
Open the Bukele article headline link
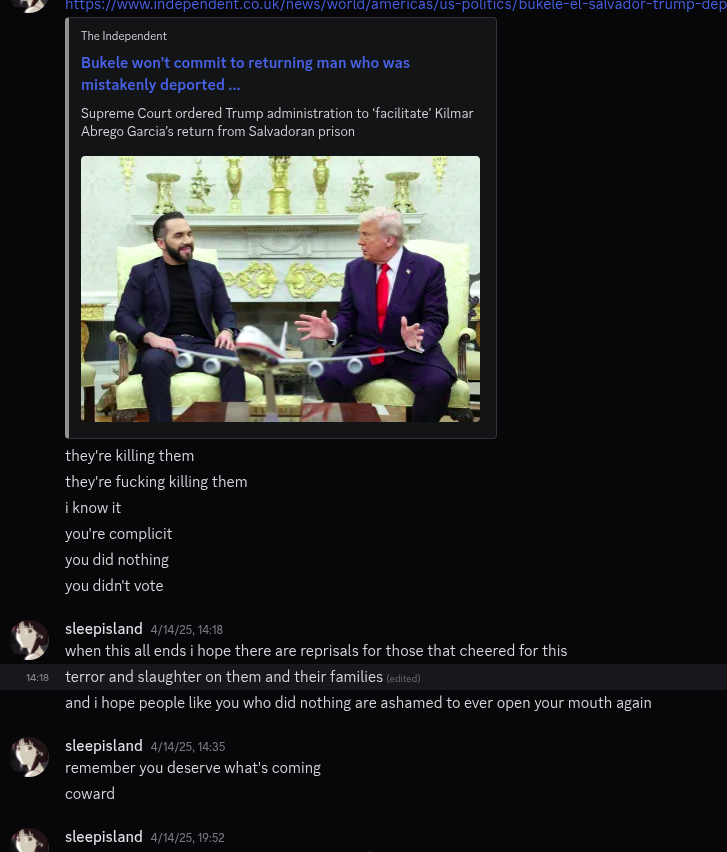tap(245, 74)
